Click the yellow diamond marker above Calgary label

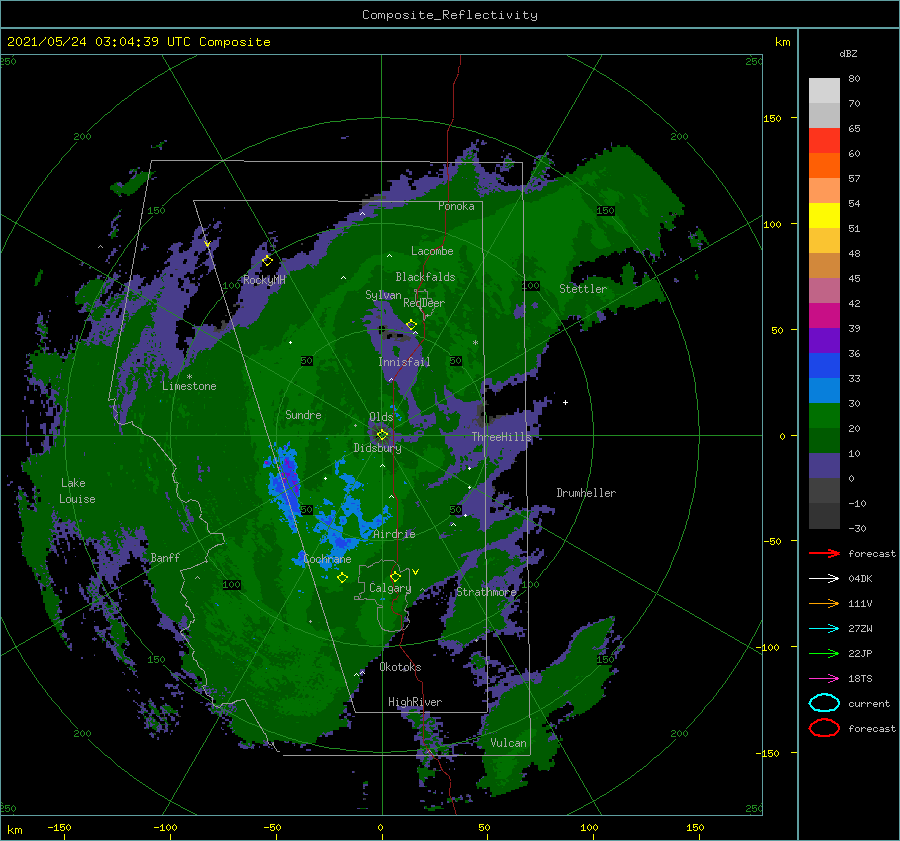[395, 576]
